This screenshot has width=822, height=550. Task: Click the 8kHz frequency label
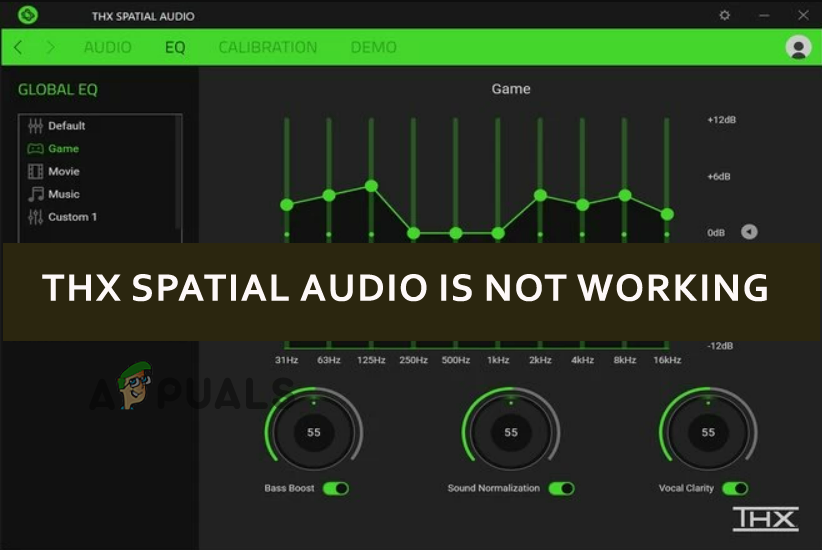pyautogui.click(x=625, y=360)
